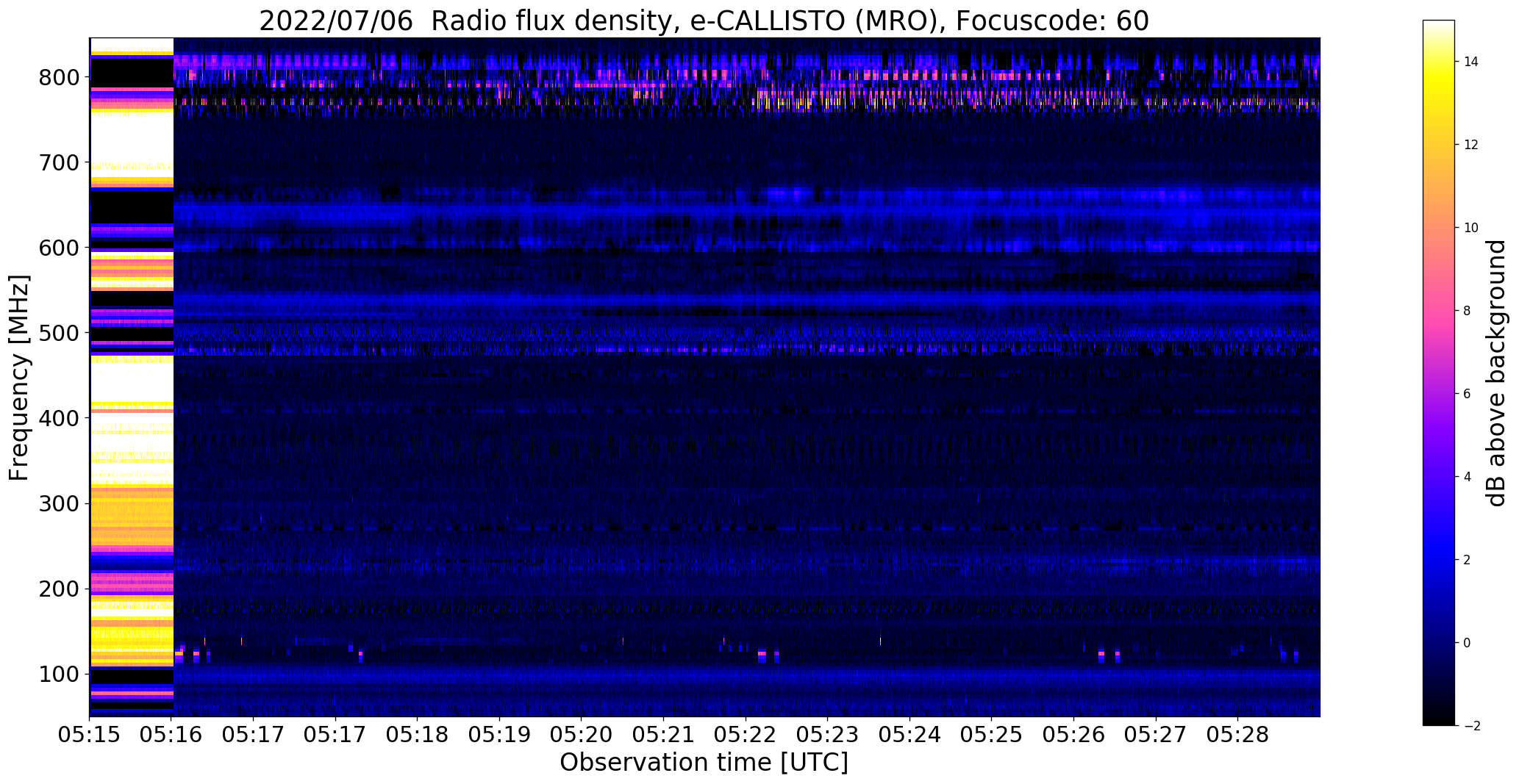
Task: Click the "dB above background" colorbar label
Action: click(x=1496, y=373)
